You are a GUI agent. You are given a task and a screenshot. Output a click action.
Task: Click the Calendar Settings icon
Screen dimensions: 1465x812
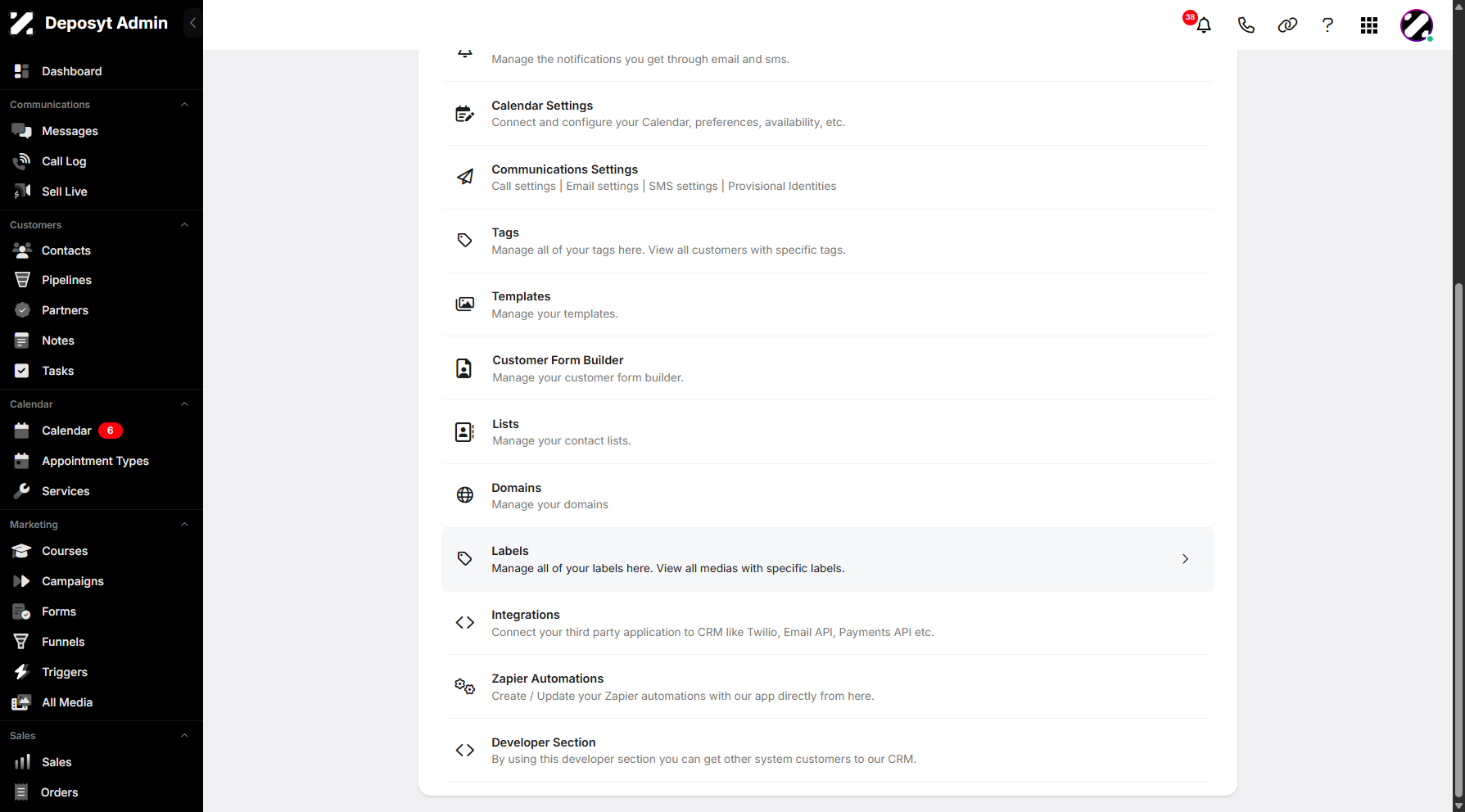coord(464,114)
